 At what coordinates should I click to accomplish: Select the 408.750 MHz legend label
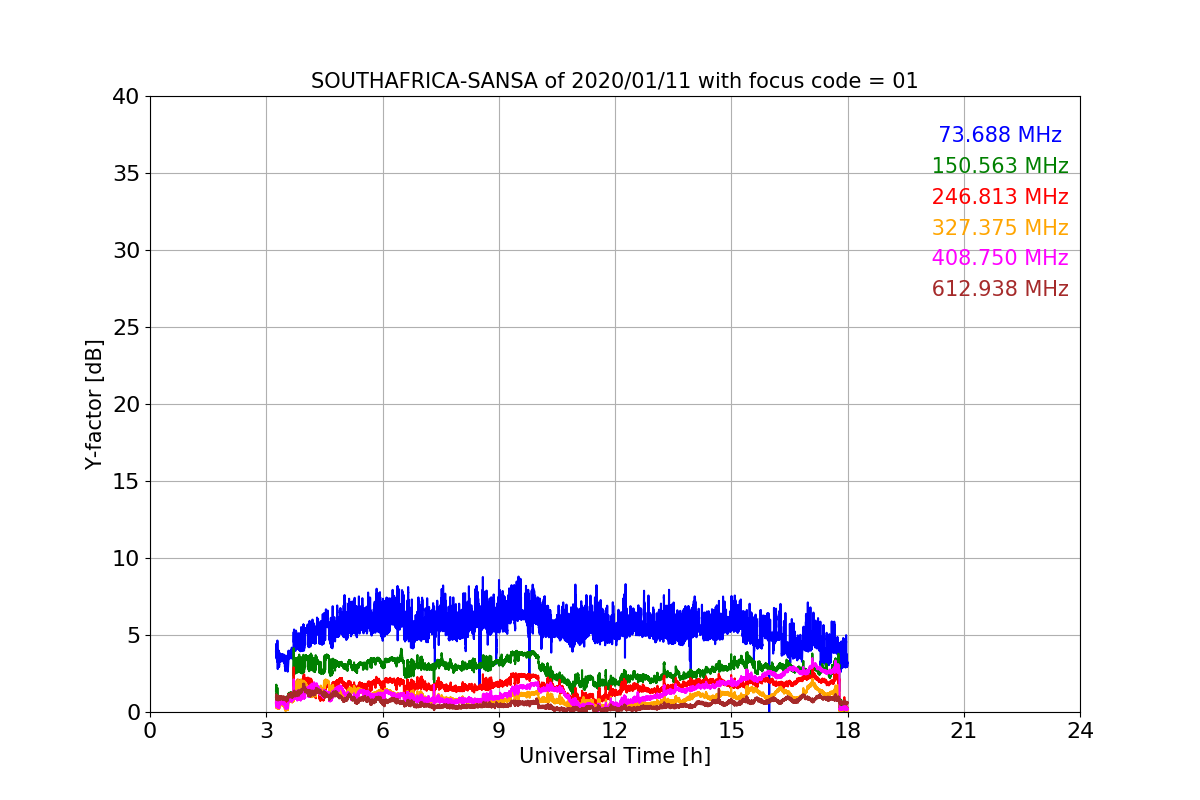pyautogui.click(x=1000, y=258)
